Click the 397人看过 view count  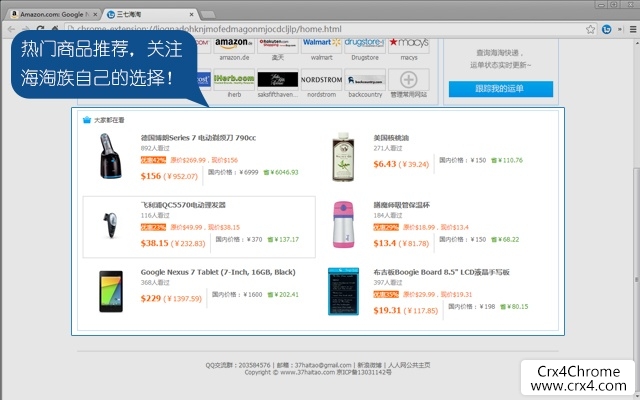(388, 282)
